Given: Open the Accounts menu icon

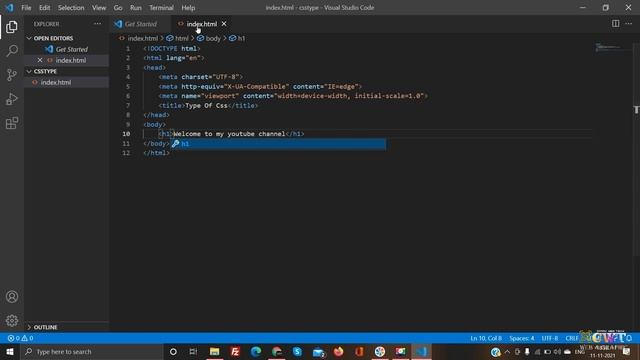Looking at the screenshot, I should [12, 297].
